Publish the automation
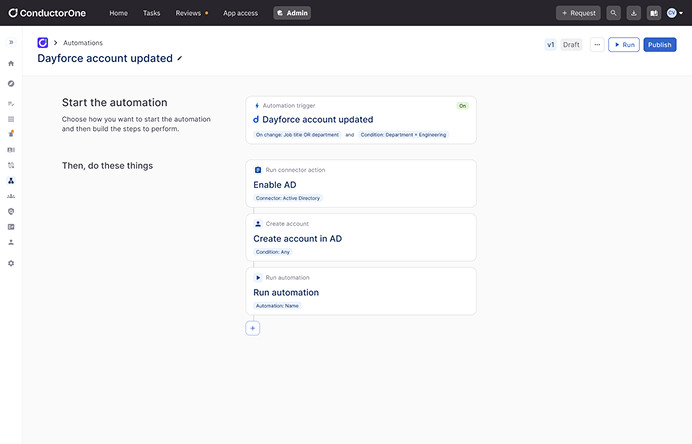 tap(660, 45)
